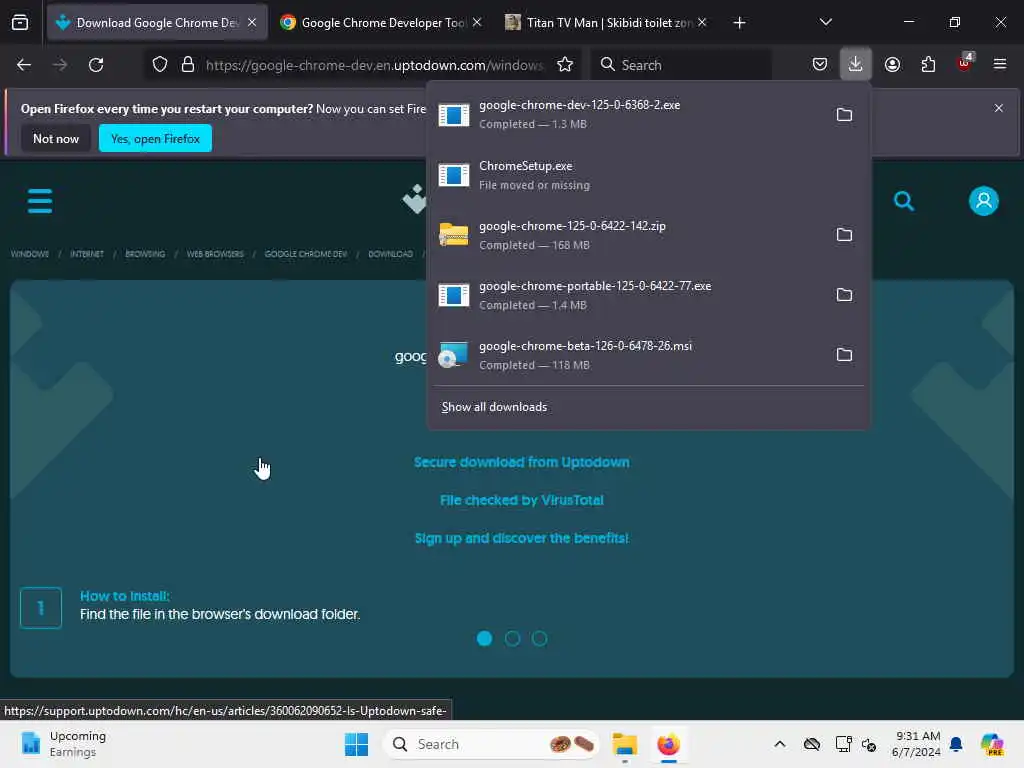Open google-chrome-beta-126-0-6478-26.msi download entry

click(x=627, y=355)
